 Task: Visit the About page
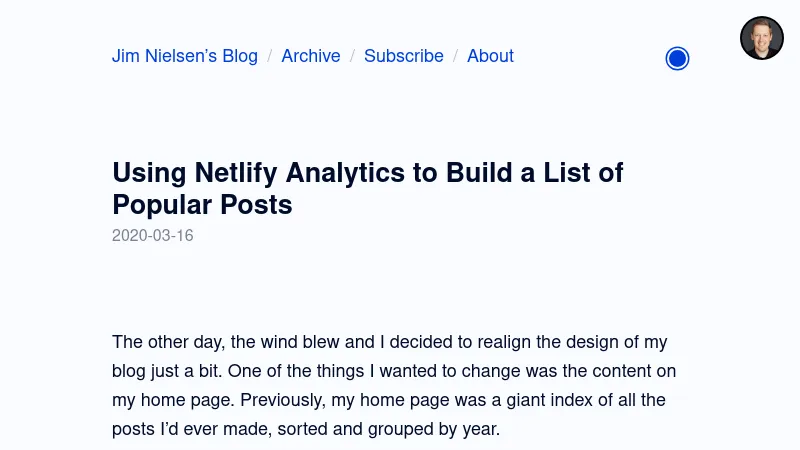click(x=490, y=56)
